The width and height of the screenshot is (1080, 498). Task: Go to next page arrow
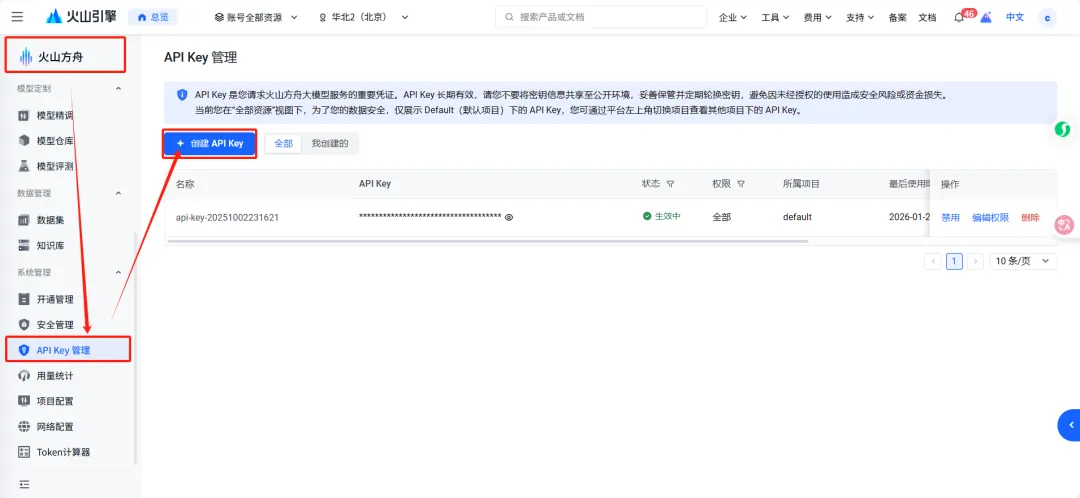(975, 261)
